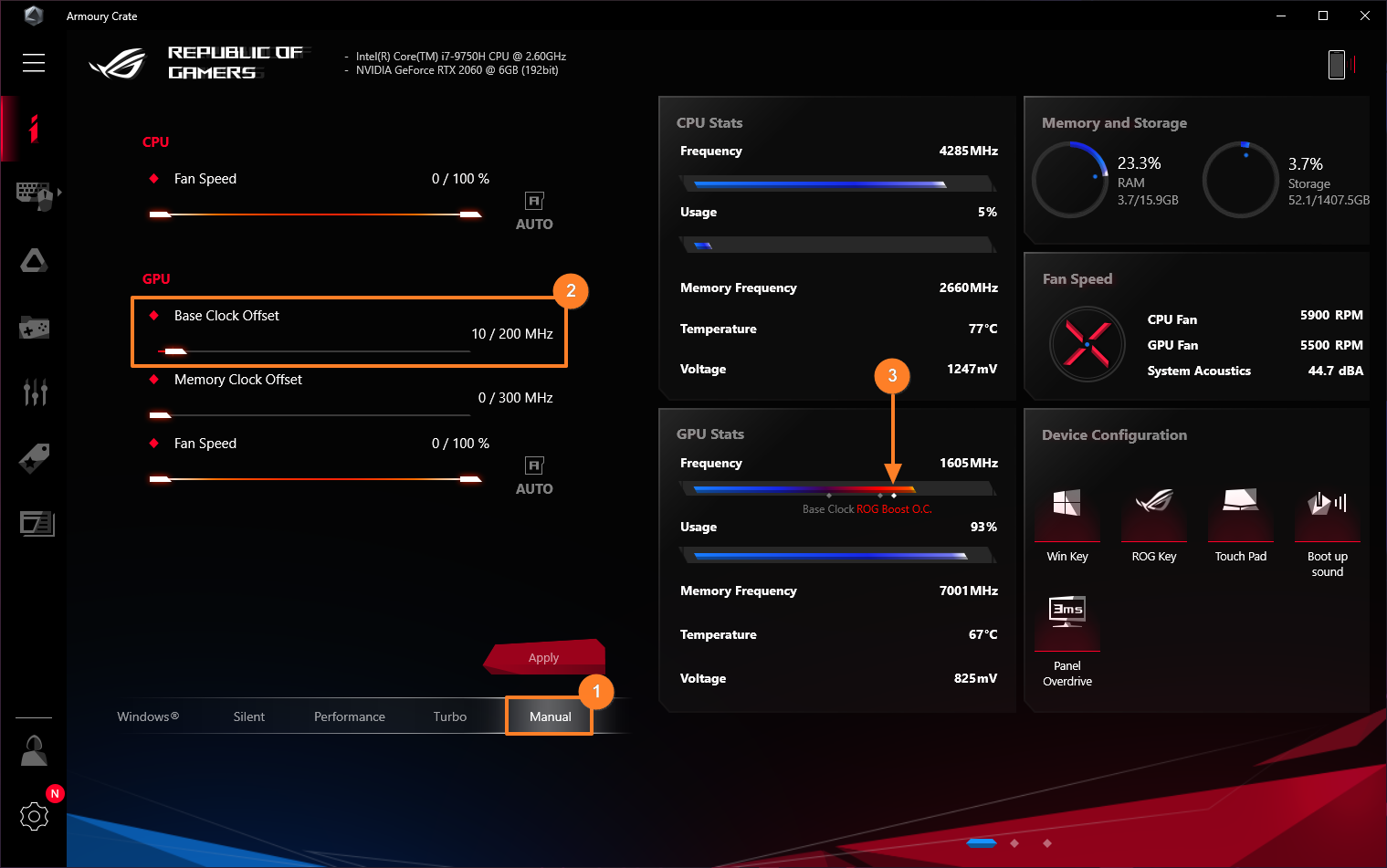This screenshot has height=868, width=1387.
Task: Toggle CPU fan AUTO mode
Action: coord(534,212)
